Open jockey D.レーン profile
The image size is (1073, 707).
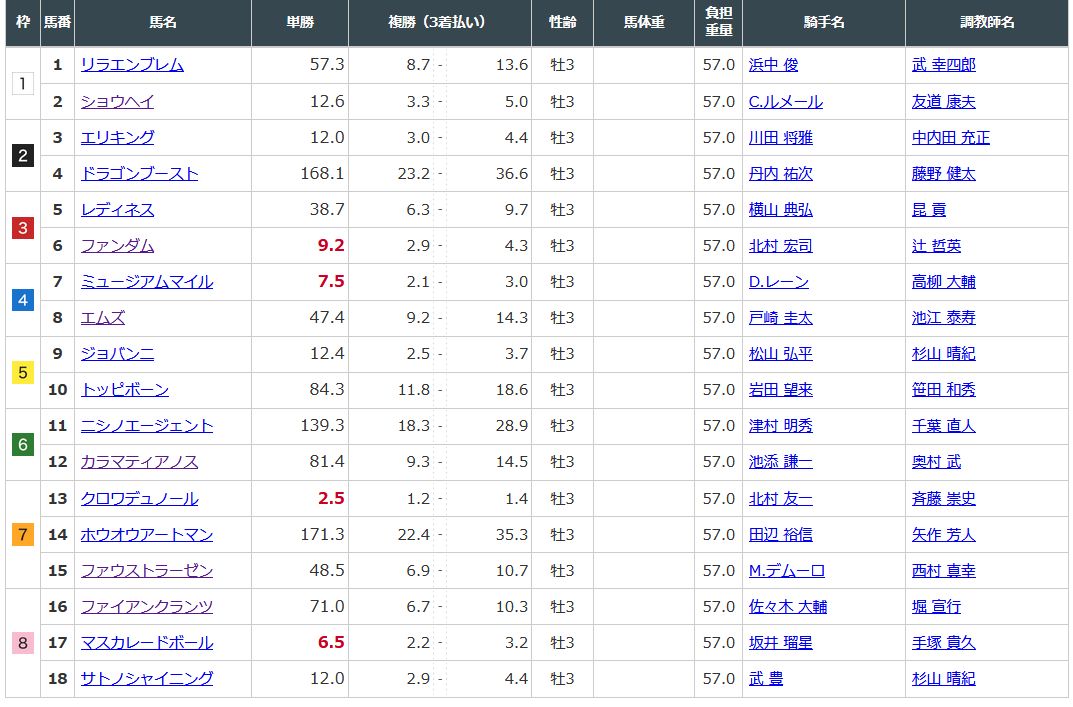pos(778,282)
